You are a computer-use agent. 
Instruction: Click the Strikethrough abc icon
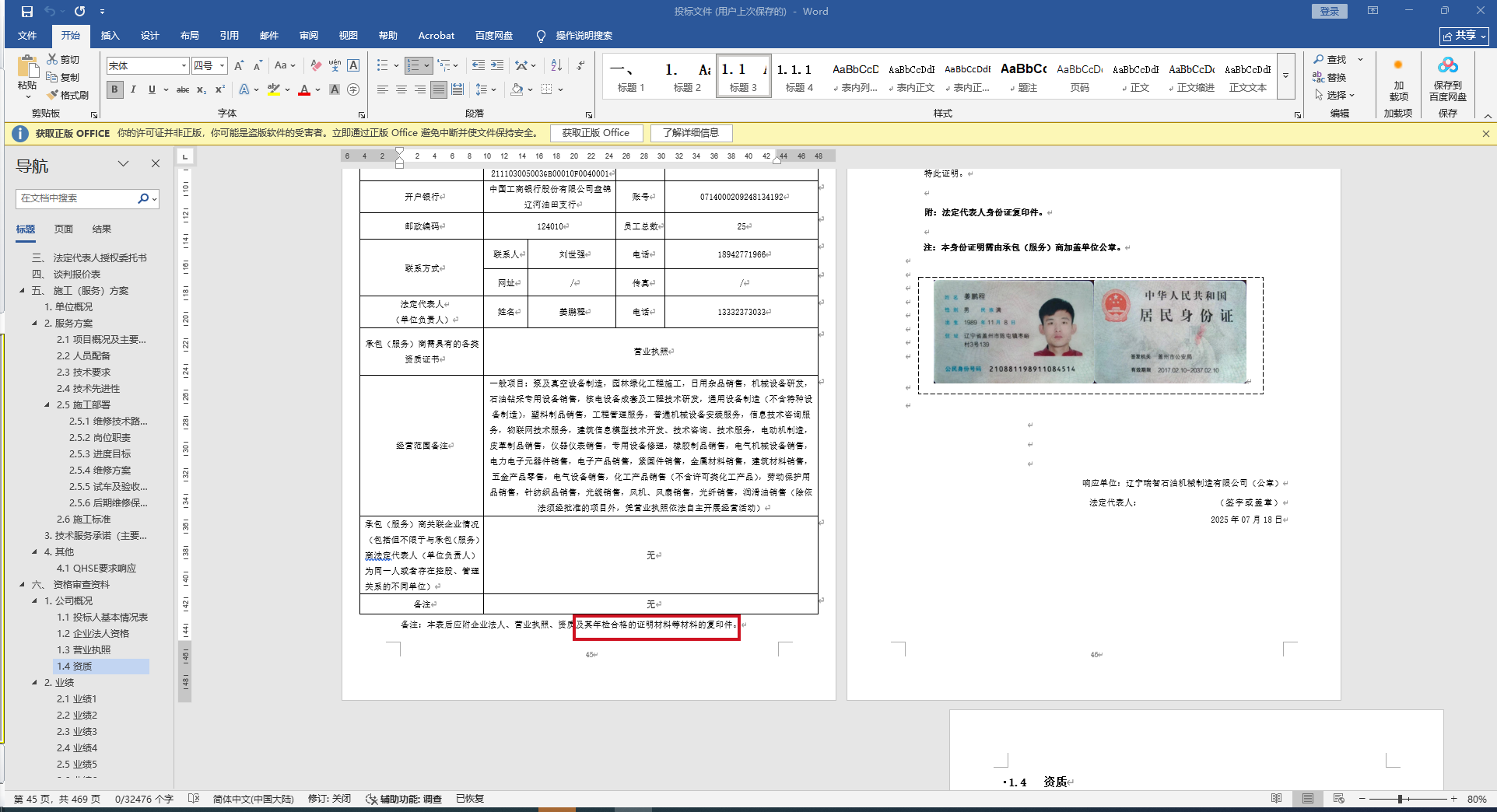point(183,90)
